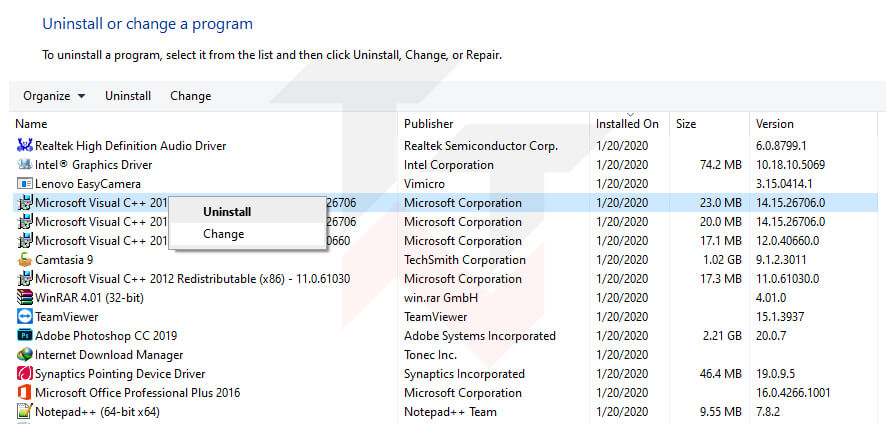Viewport: 886px width, 424px height.
Task: Click size value 2.21 GB
Action: (x=722, y=336)
